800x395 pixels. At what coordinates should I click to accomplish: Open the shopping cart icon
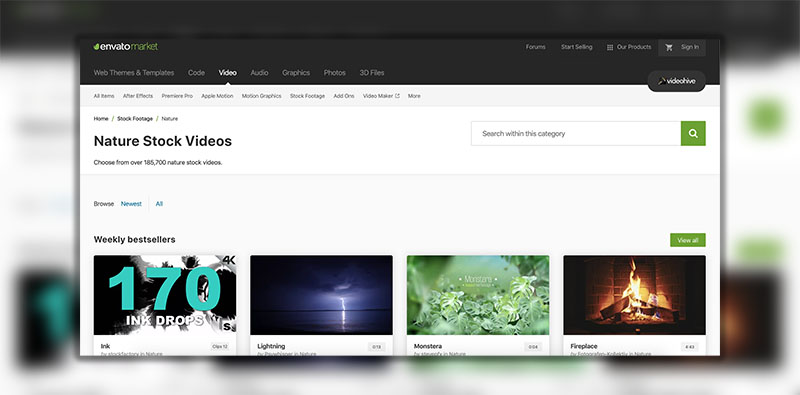coord(669,47)
